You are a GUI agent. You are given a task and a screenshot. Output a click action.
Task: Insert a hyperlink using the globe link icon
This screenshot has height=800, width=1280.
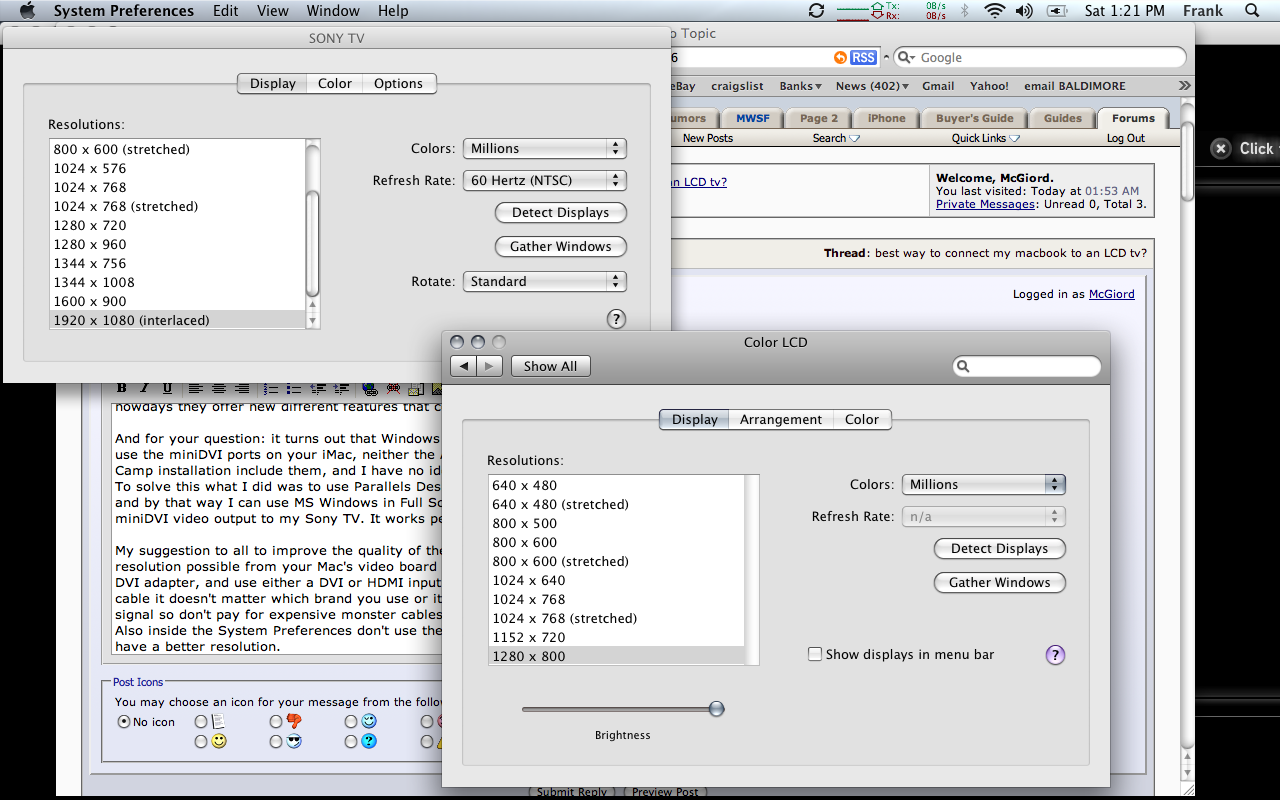click(370, 389)
